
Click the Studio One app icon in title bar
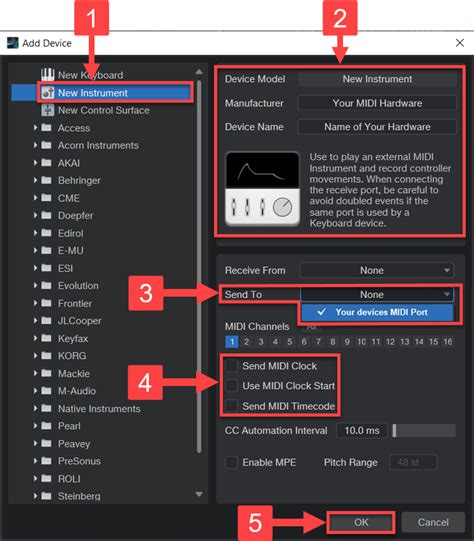tap(12, 43)
